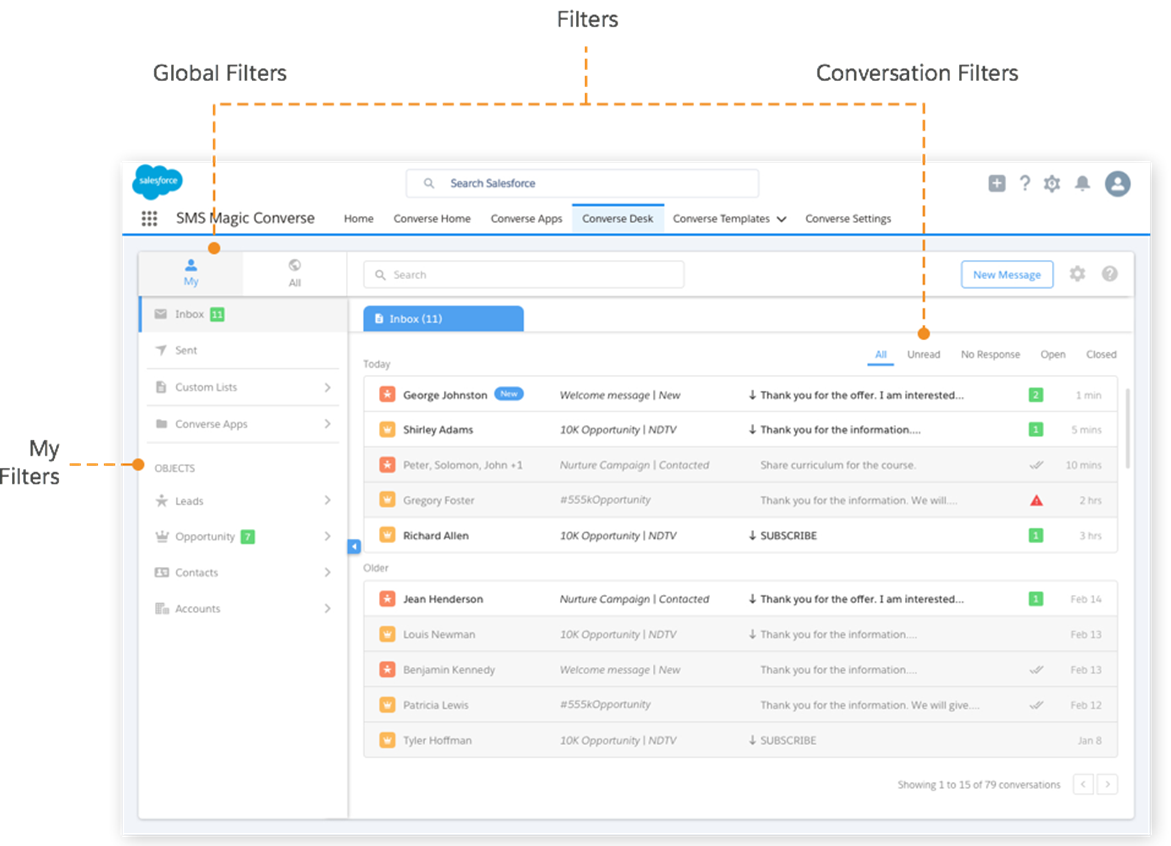Screen dimensions: 1171x846
Task: Open the Converse Templates dropdown arrow
Action: (782, 220)
